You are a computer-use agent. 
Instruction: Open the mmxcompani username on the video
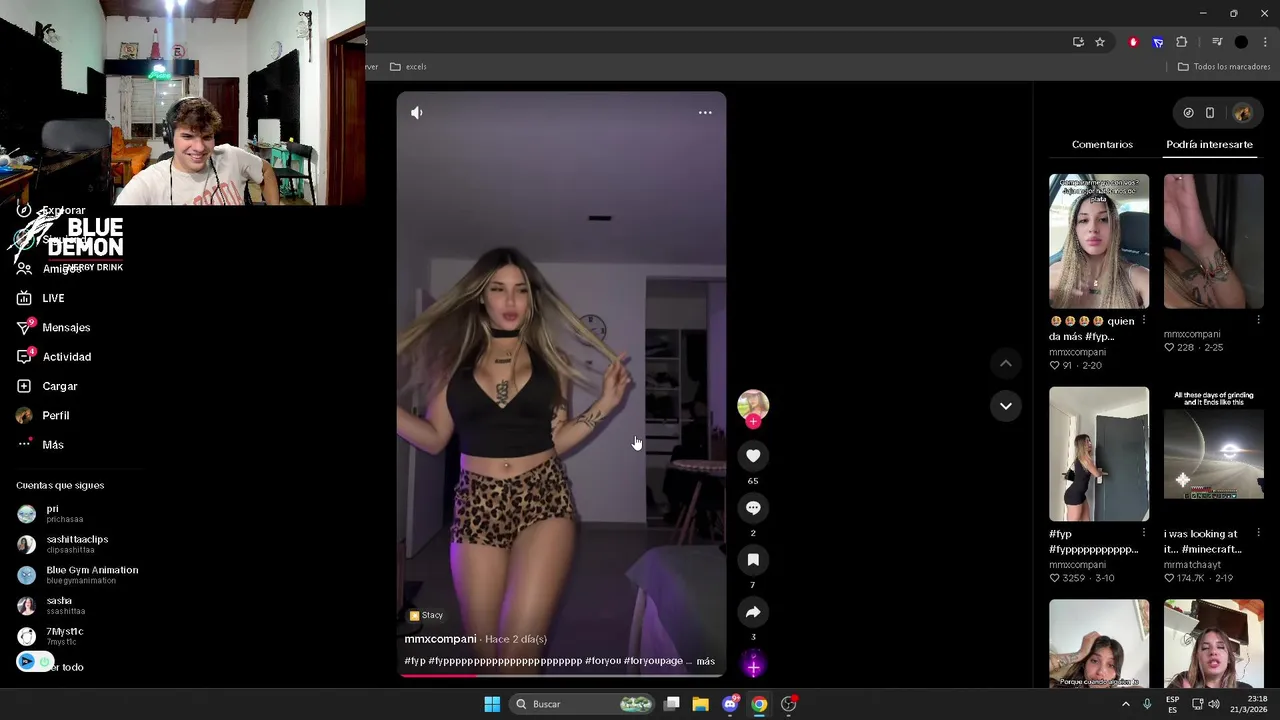pyautogui.click(x=440, y=639)
